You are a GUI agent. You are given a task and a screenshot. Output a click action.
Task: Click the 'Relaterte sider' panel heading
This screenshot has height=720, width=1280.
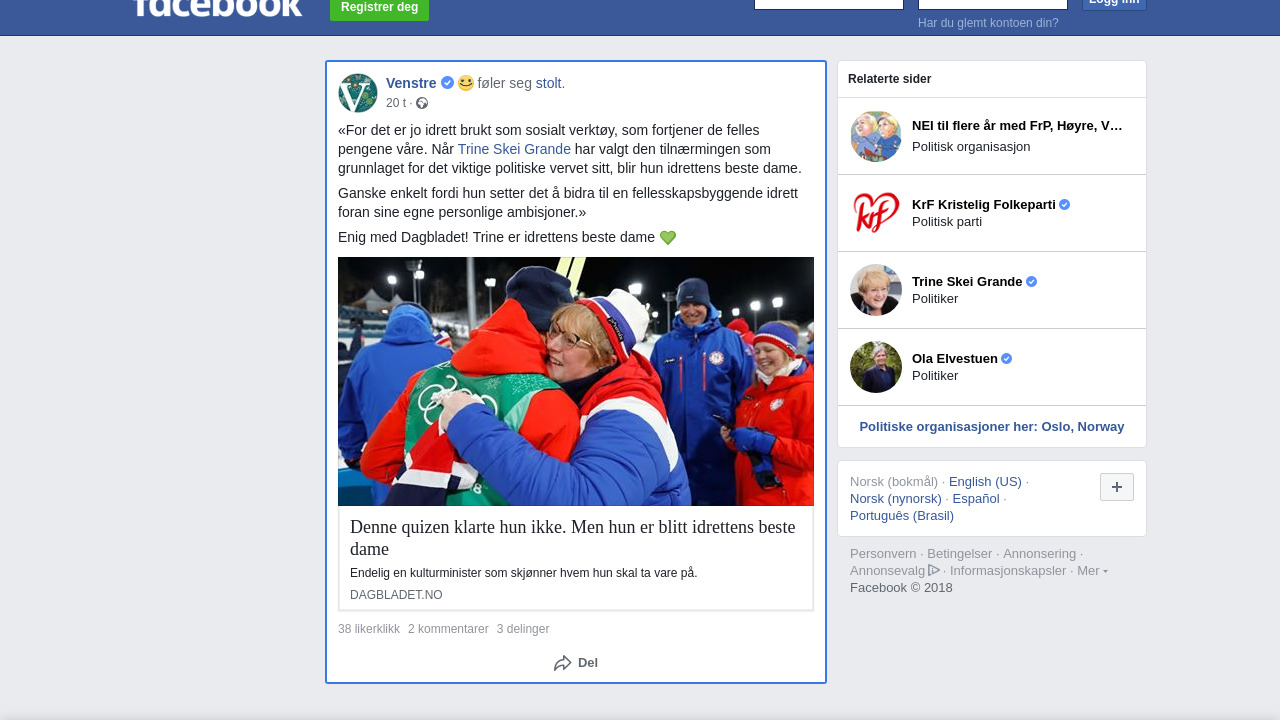[x=889, y=79]
